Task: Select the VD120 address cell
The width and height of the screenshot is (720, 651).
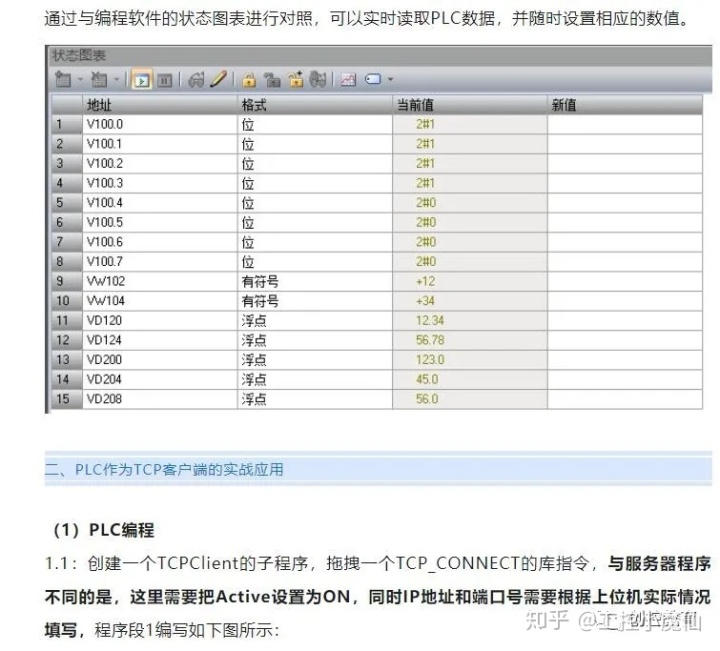Action: [160, 320]
